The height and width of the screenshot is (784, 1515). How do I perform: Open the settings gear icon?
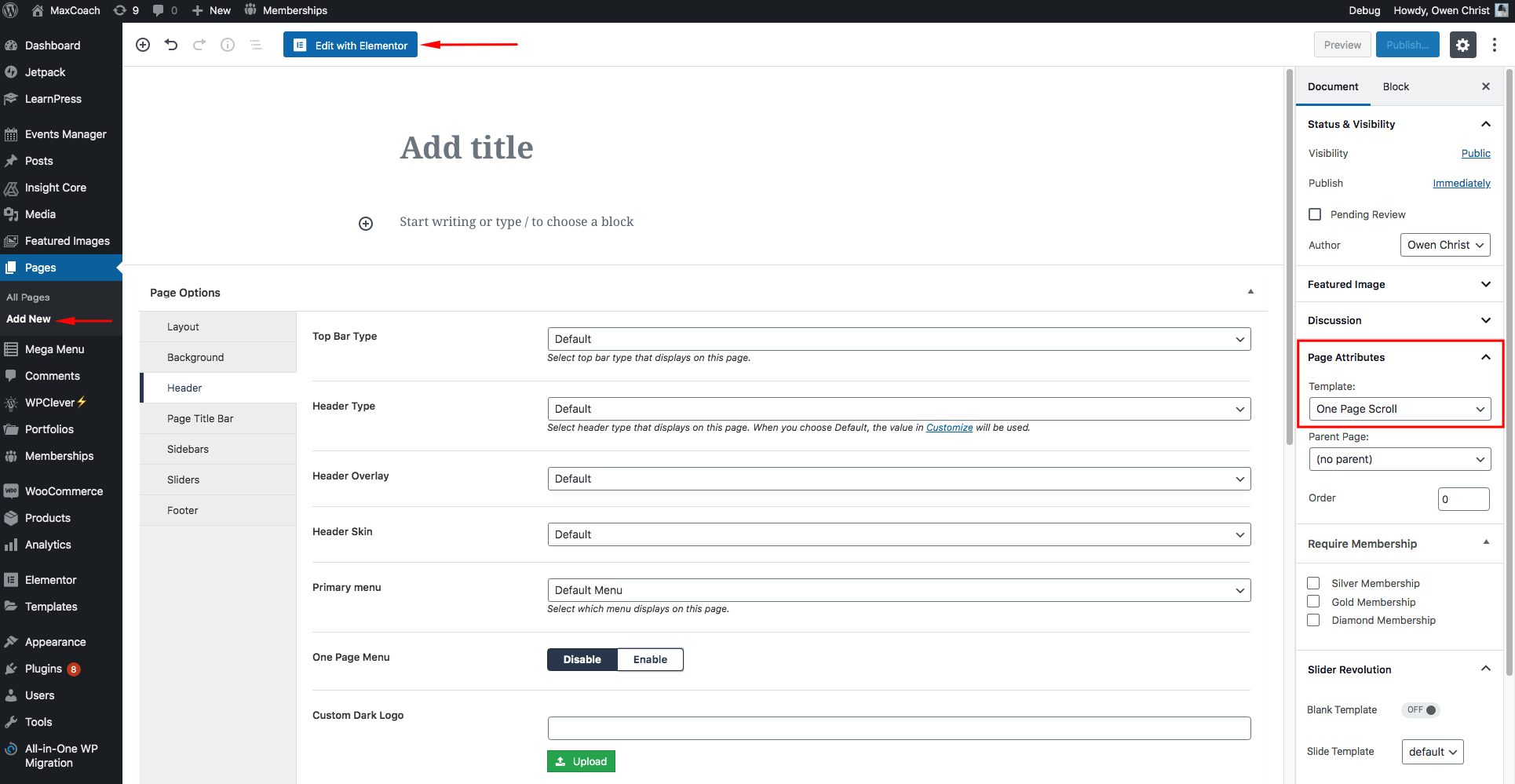(1462, 45)
